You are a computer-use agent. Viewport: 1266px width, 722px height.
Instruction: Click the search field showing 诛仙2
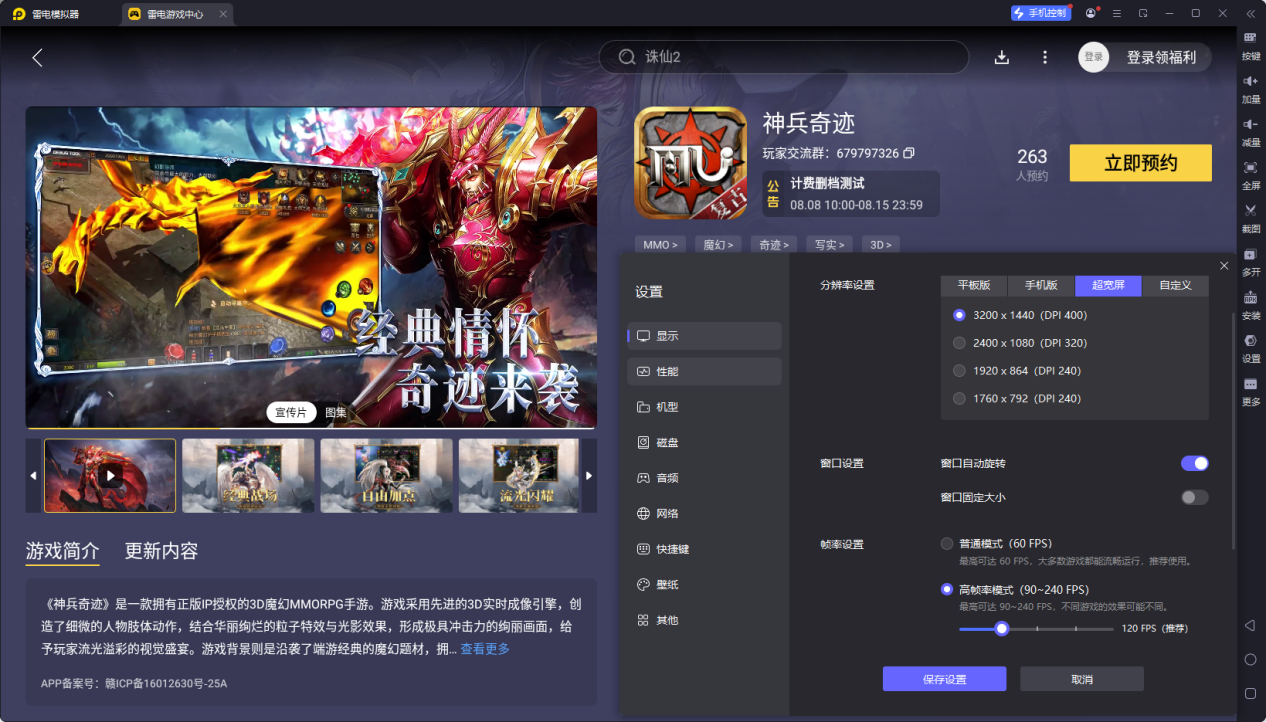784,57
